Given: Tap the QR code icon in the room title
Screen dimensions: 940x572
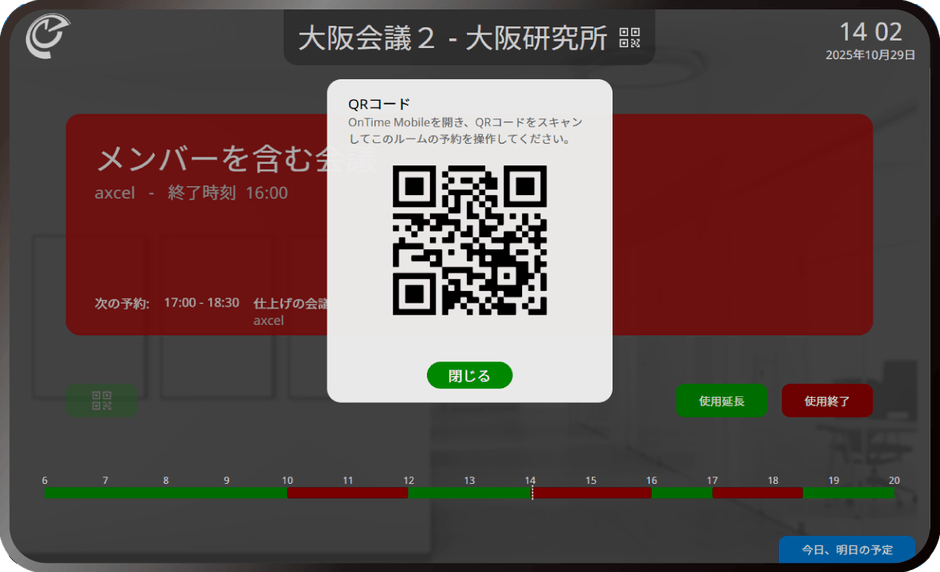Looking at the screenshot, I should tap(629, 38).
